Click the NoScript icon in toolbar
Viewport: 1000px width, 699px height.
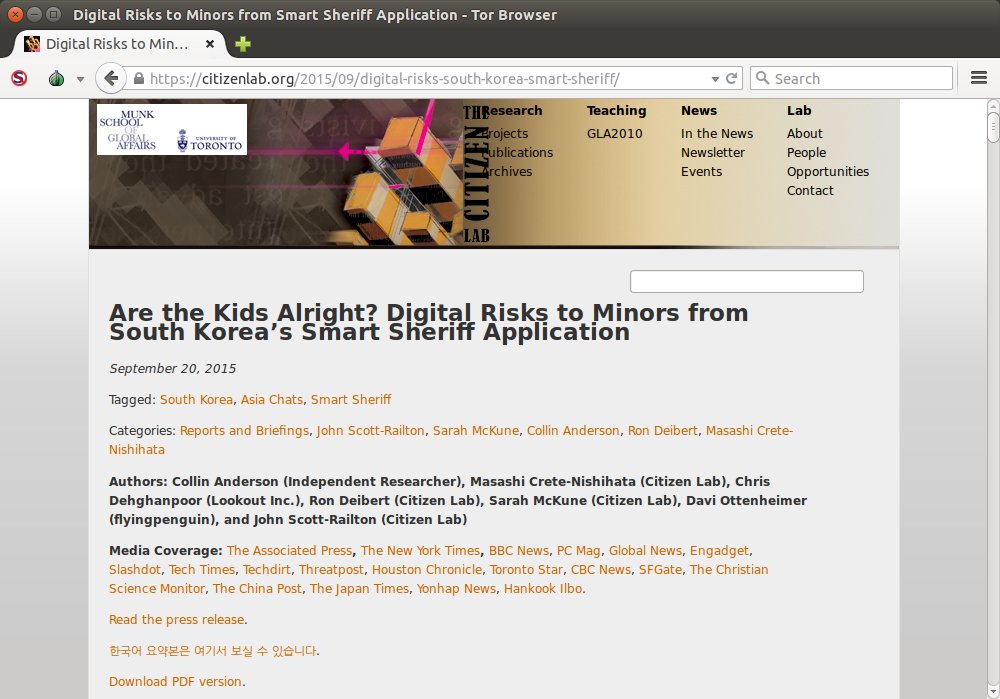(19, 78)
